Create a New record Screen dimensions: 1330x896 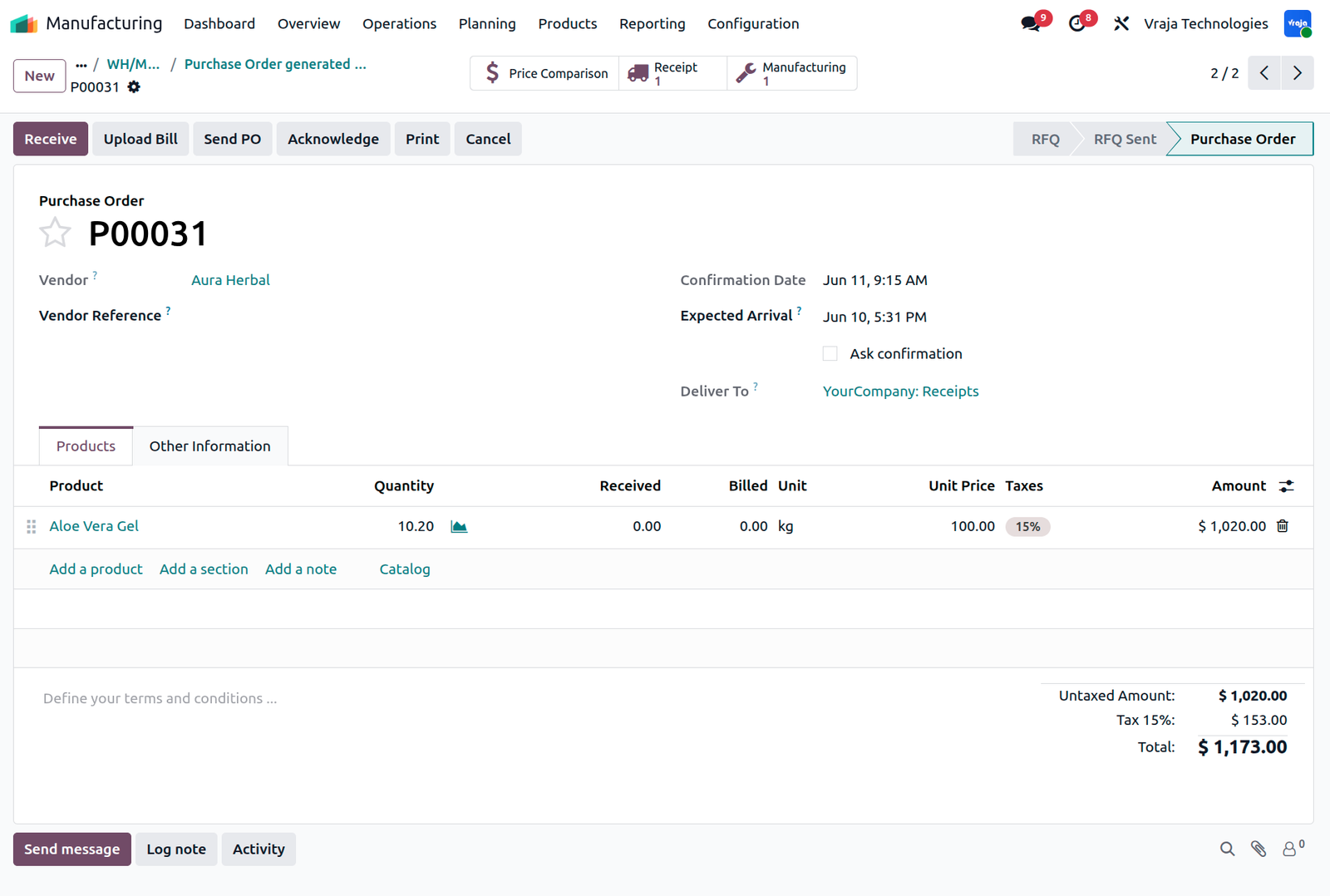39,76
